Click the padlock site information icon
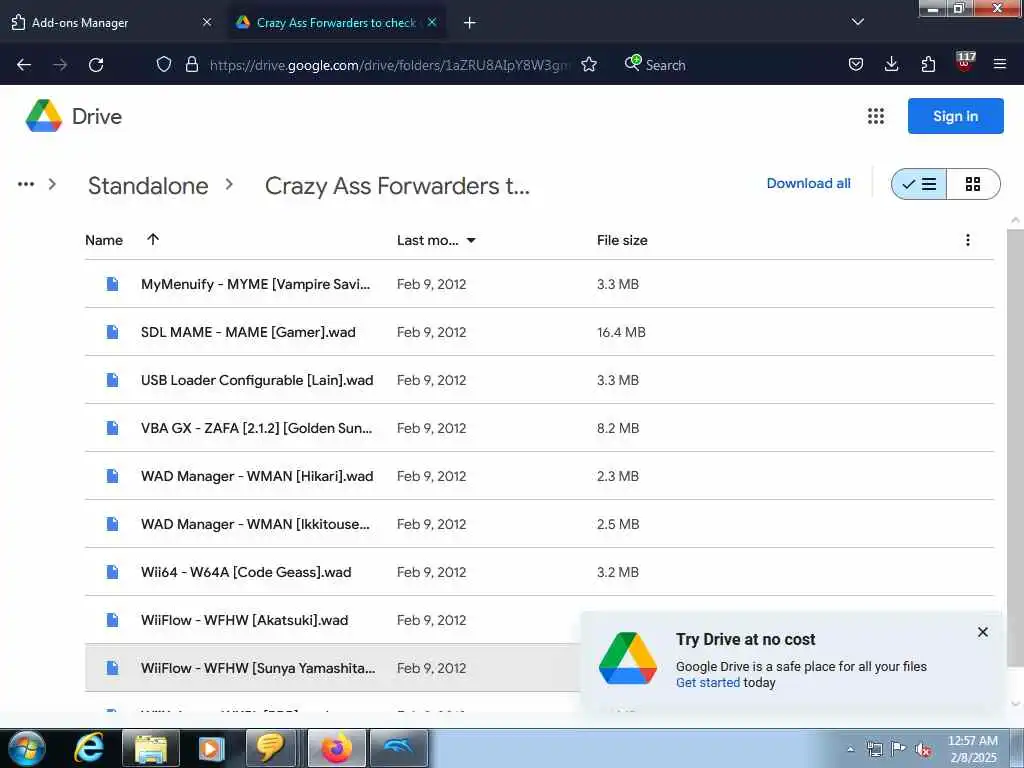The height and width of the screenshot is (768, 1024). tap(191, 64)
